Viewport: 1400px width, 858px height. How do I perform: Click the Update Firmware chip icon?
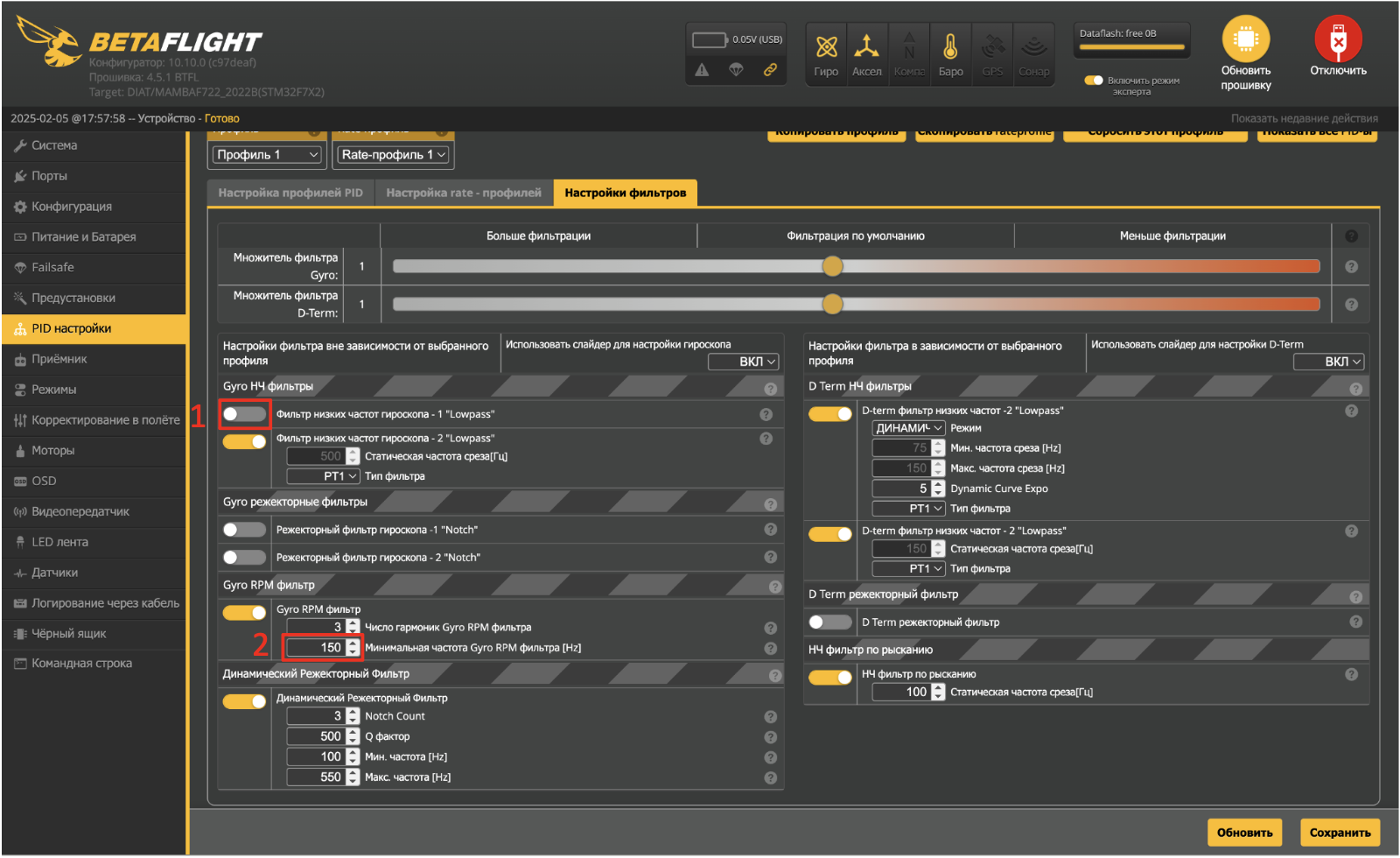pos(1245,40)
